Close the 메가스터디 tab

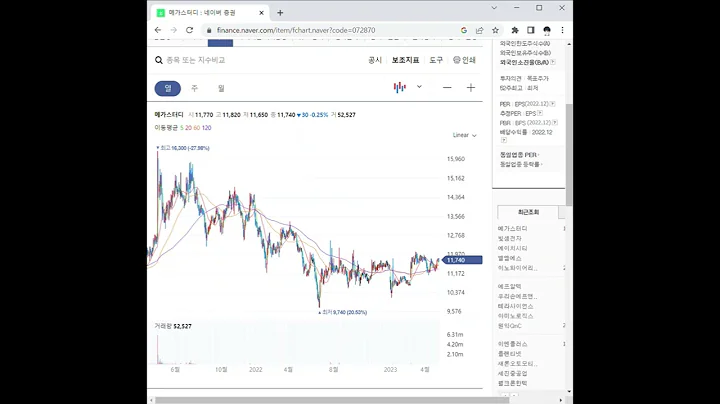(261, 13)
